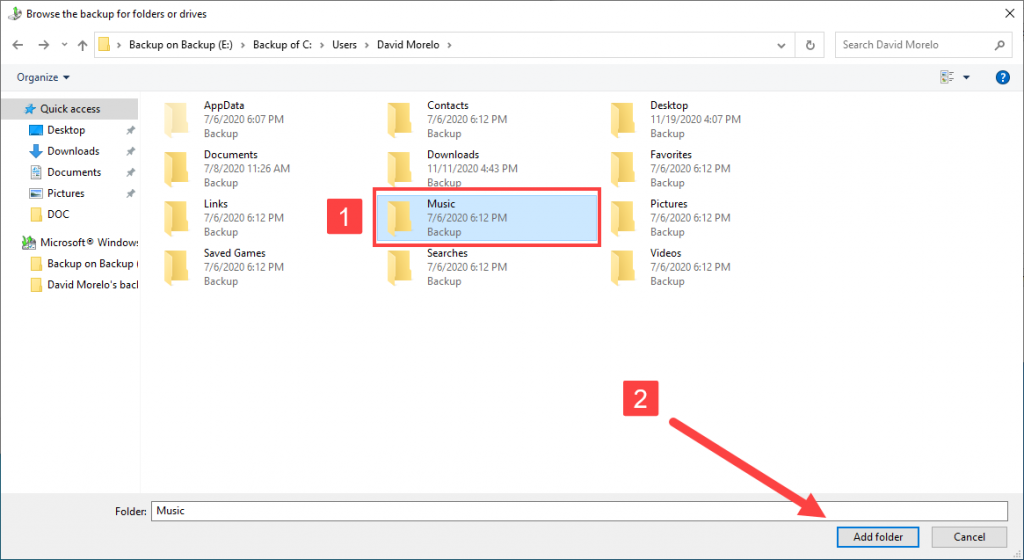Click the pin icon beside sidebar Pictures
This screenshot has width=1024, height=560.
(x=130, y=194)
